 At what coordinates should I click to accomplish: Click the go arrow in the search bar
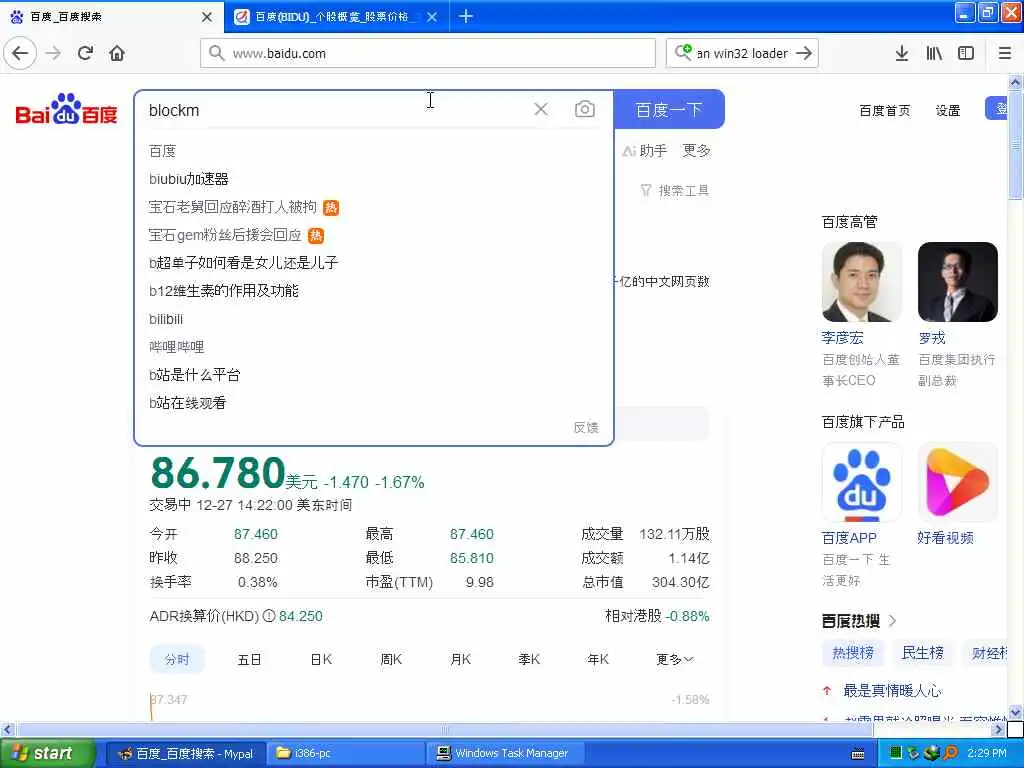coord(805,53)
